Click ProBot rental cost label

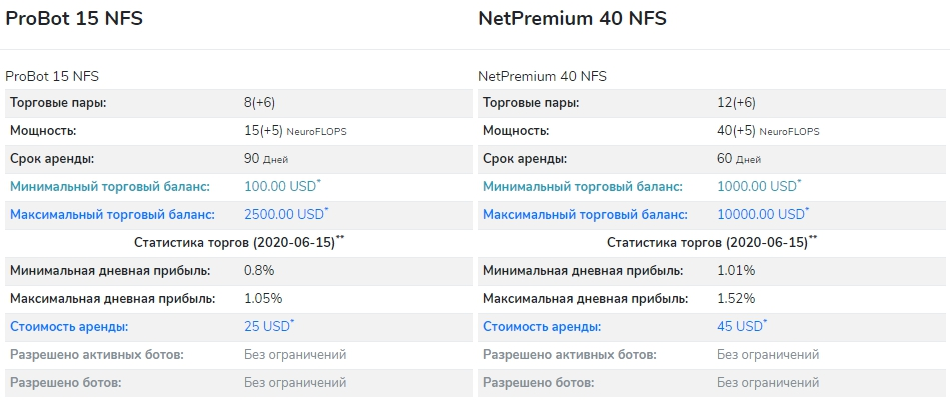click(69, 327)
